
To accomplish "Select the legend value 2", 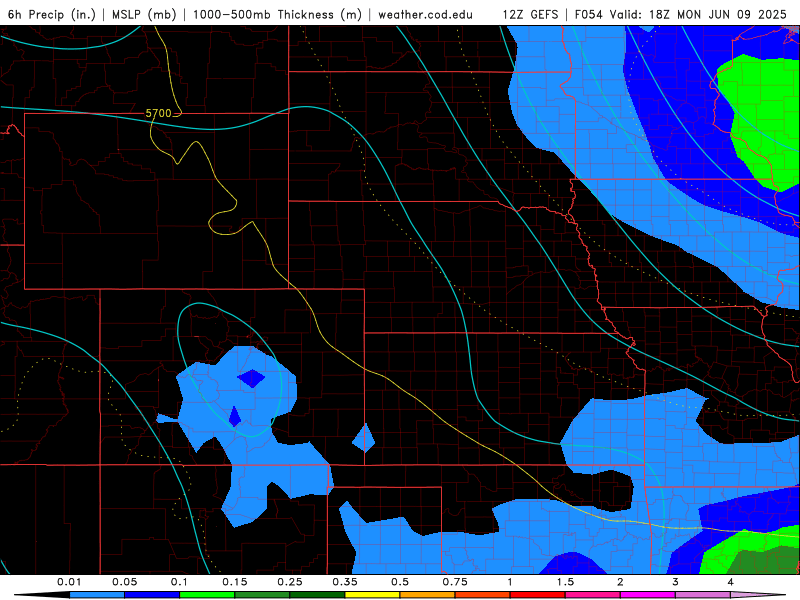I will coord(620,582).
